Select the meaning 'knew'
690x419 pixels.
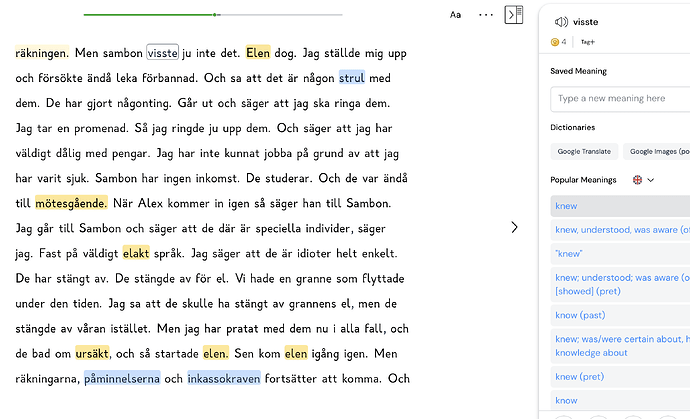620,206
